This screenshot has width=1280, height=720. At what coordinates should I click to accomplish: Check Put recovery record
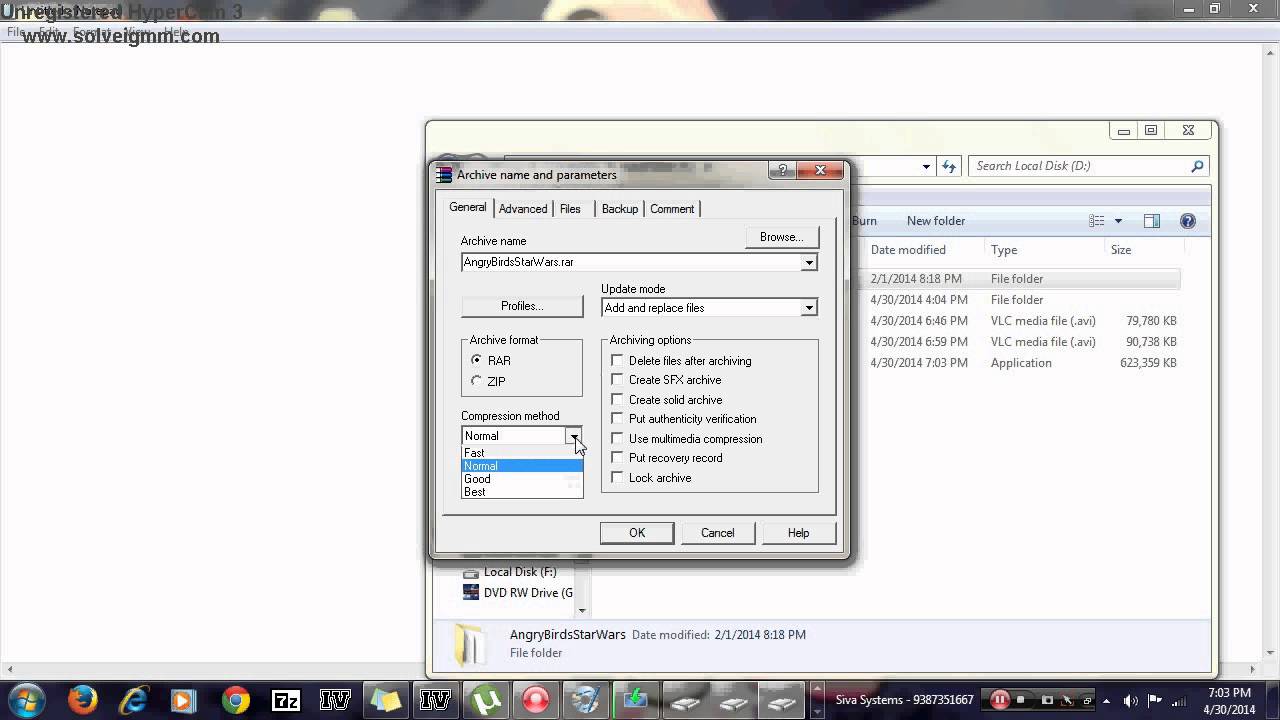[617, 458]
